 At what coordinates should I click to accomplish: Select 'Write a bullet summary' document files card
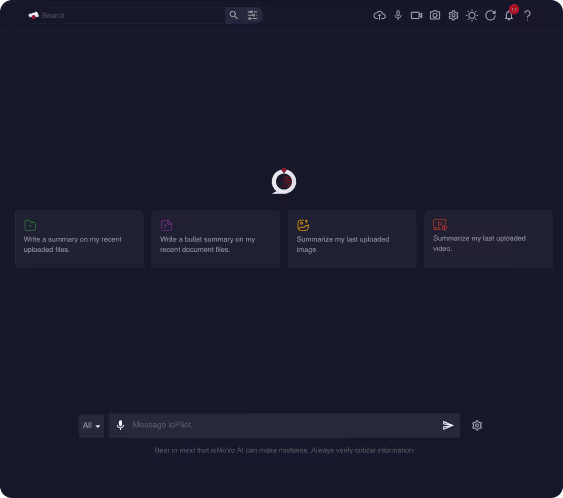(x=215, y=239)
